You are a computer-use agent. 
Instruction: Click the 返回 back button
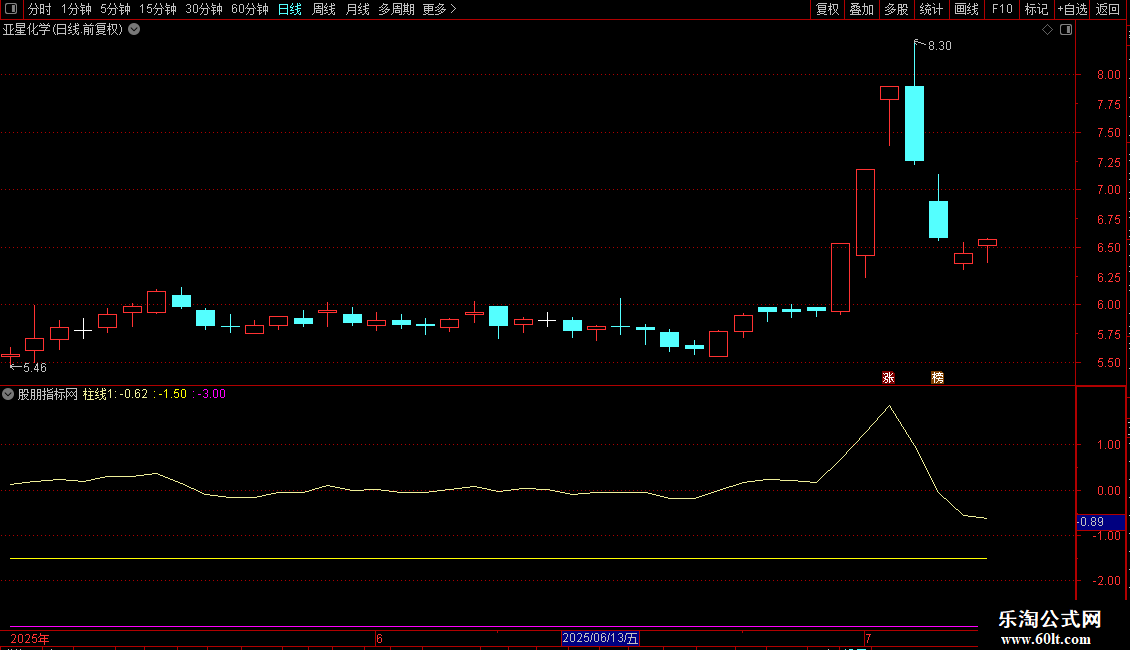1108,9
